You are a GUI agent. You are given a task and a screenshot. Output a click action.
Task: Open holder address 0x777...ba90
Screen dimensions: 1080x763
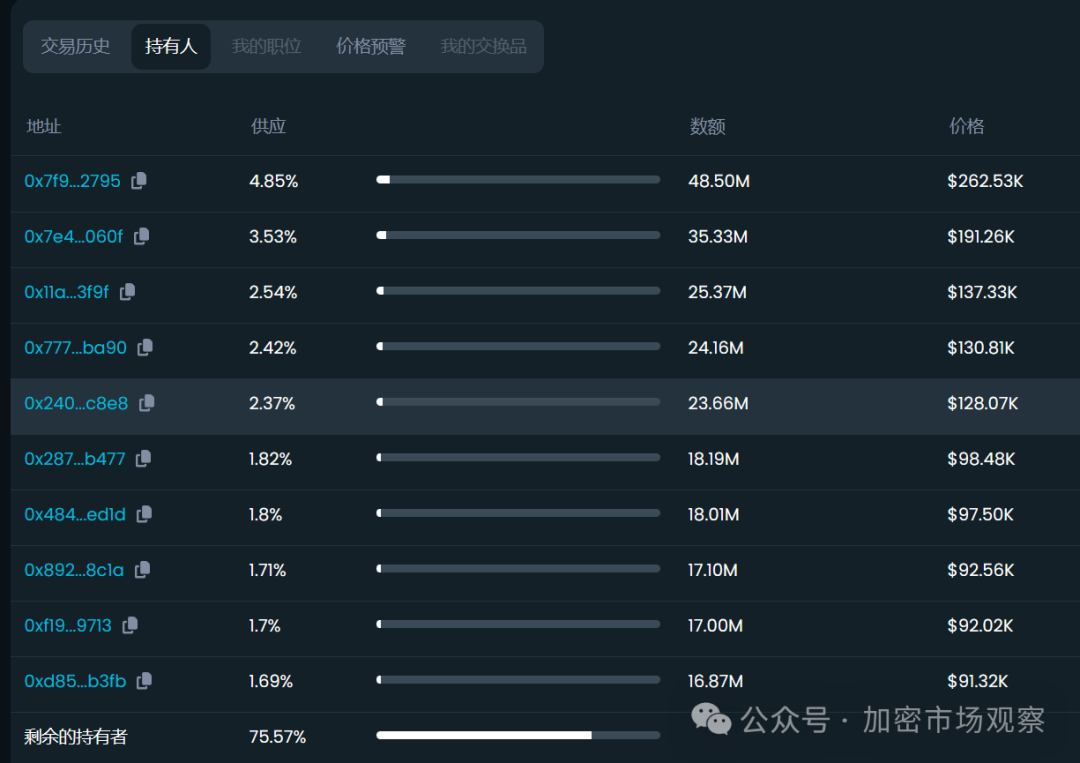point(75,348)
